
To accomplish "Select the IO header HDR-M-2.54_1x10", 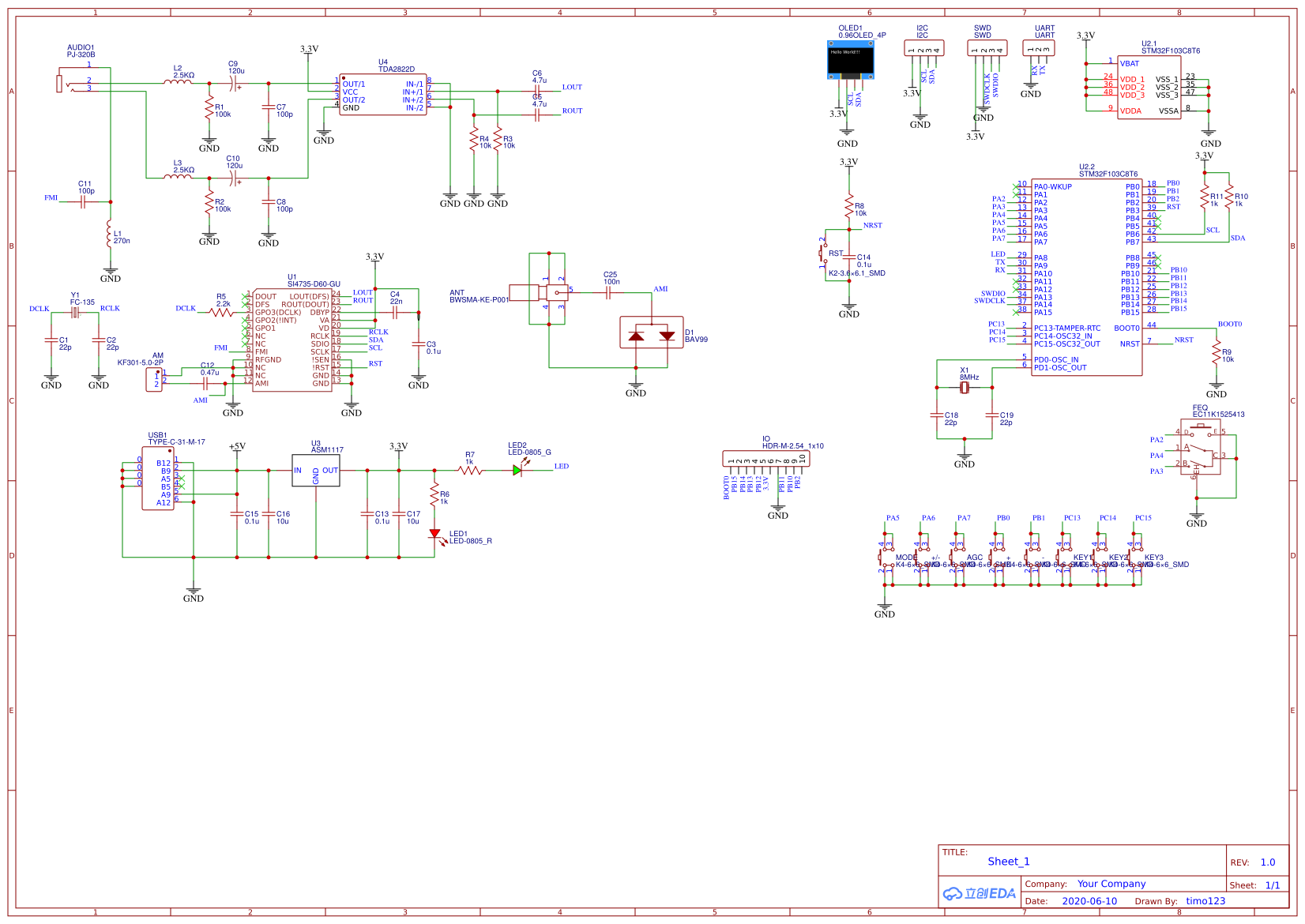I will [765, 458].
